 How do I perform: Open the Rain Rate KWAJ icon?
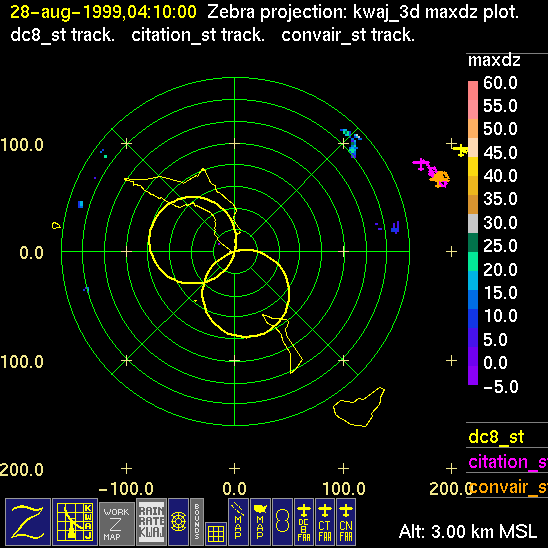151,522
